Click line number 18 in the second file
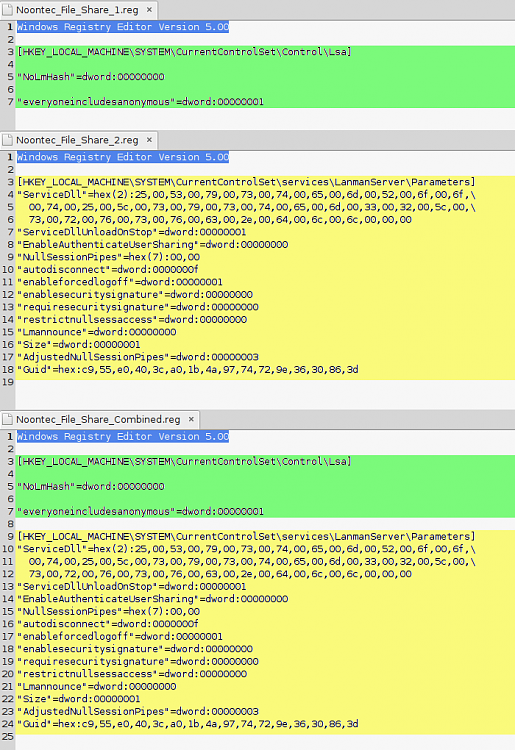Screen dimensions: 515x750 click(8, 369)
